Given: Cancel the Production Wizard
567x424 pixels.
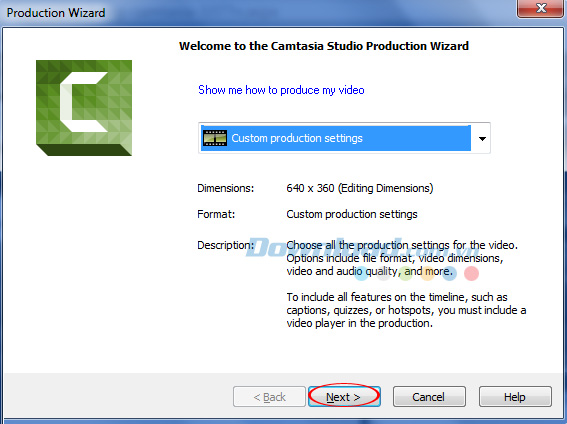Looking at the screenshot, I should pyautogui.click(x=429, y=397).
